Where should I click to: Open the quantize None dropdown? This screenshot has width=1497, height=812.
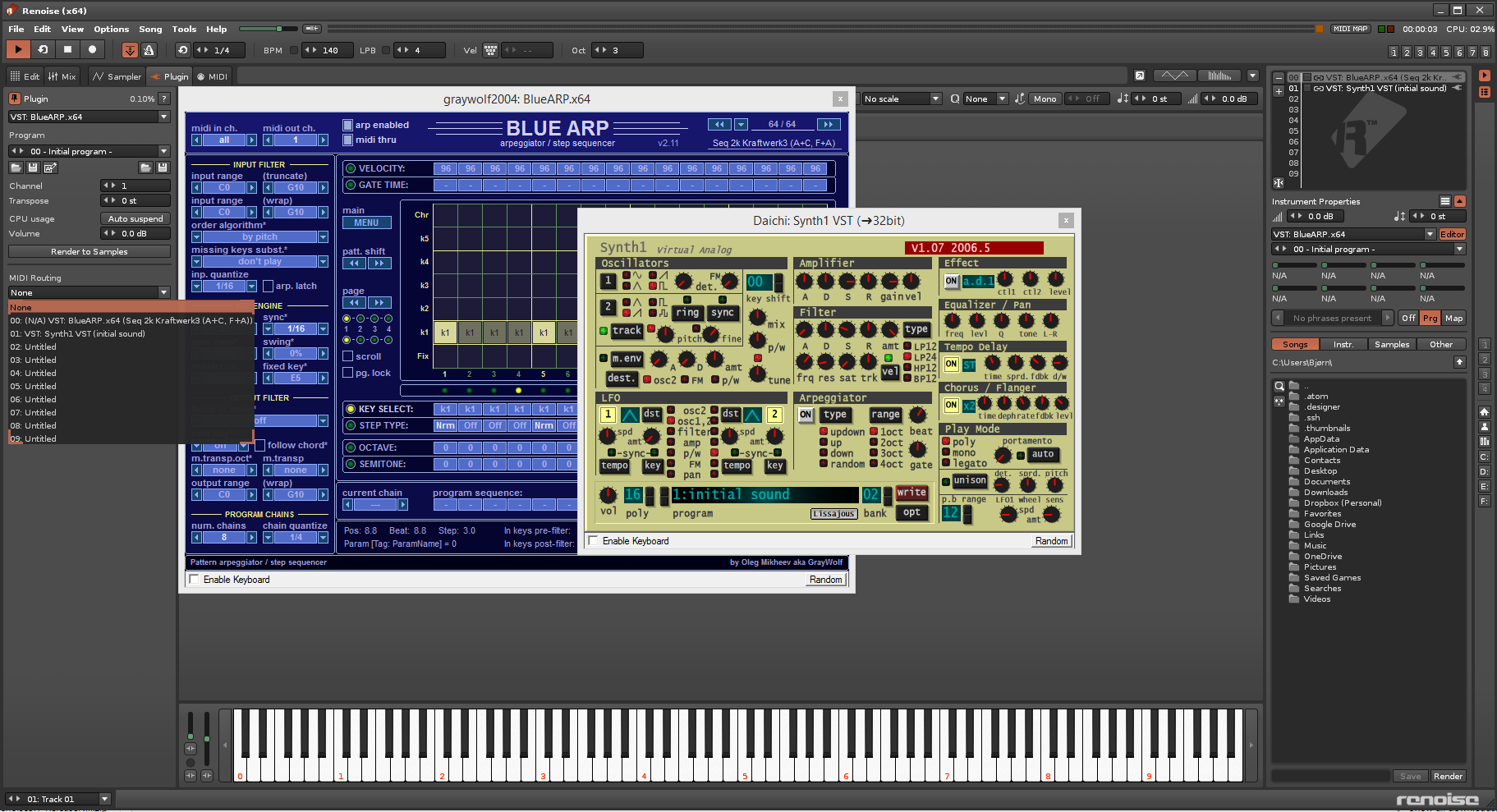(985, 99)
